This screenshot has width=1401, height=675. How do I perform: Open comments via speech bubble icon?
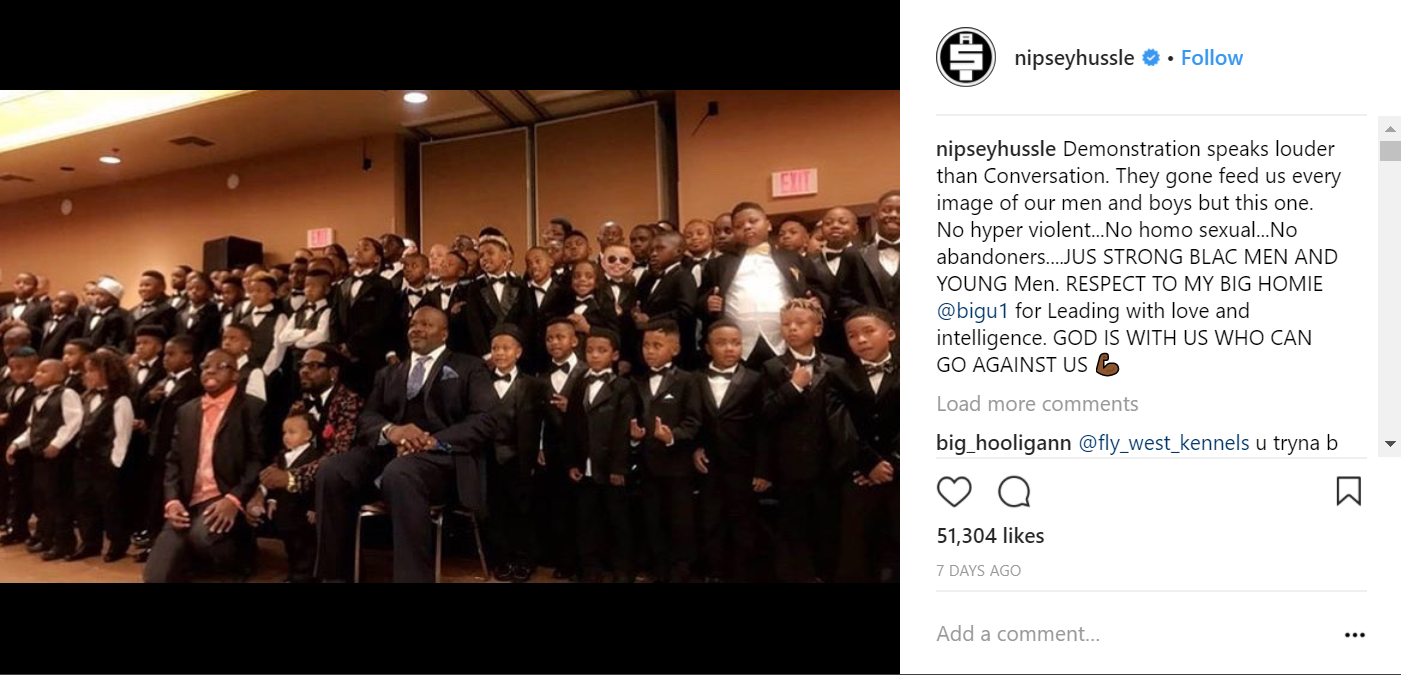tap(1014, 492)
